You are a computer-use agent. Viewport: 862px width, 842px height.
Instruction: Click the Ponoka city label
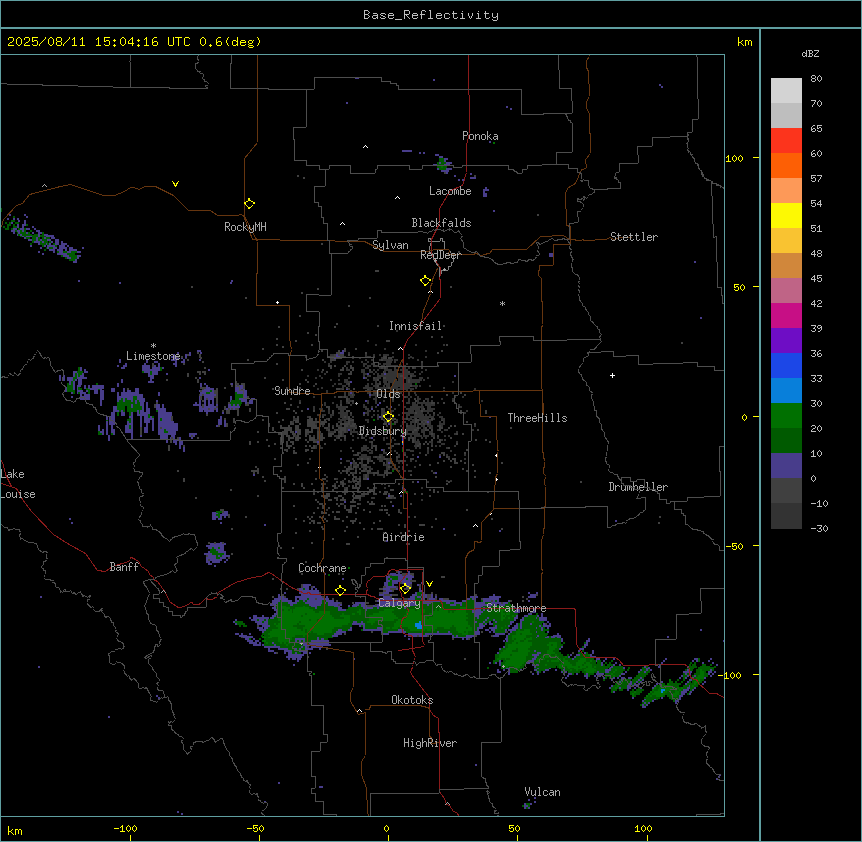click(480, 136)
